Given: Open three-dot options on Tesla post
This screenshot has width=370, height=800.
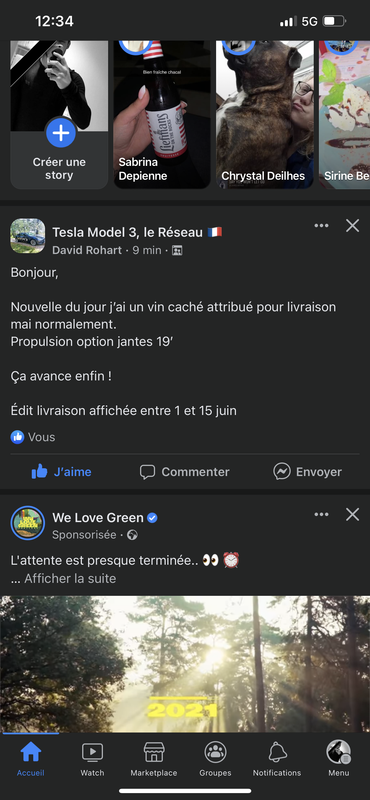Looking at the screenshot, I should tap(322, 226).
